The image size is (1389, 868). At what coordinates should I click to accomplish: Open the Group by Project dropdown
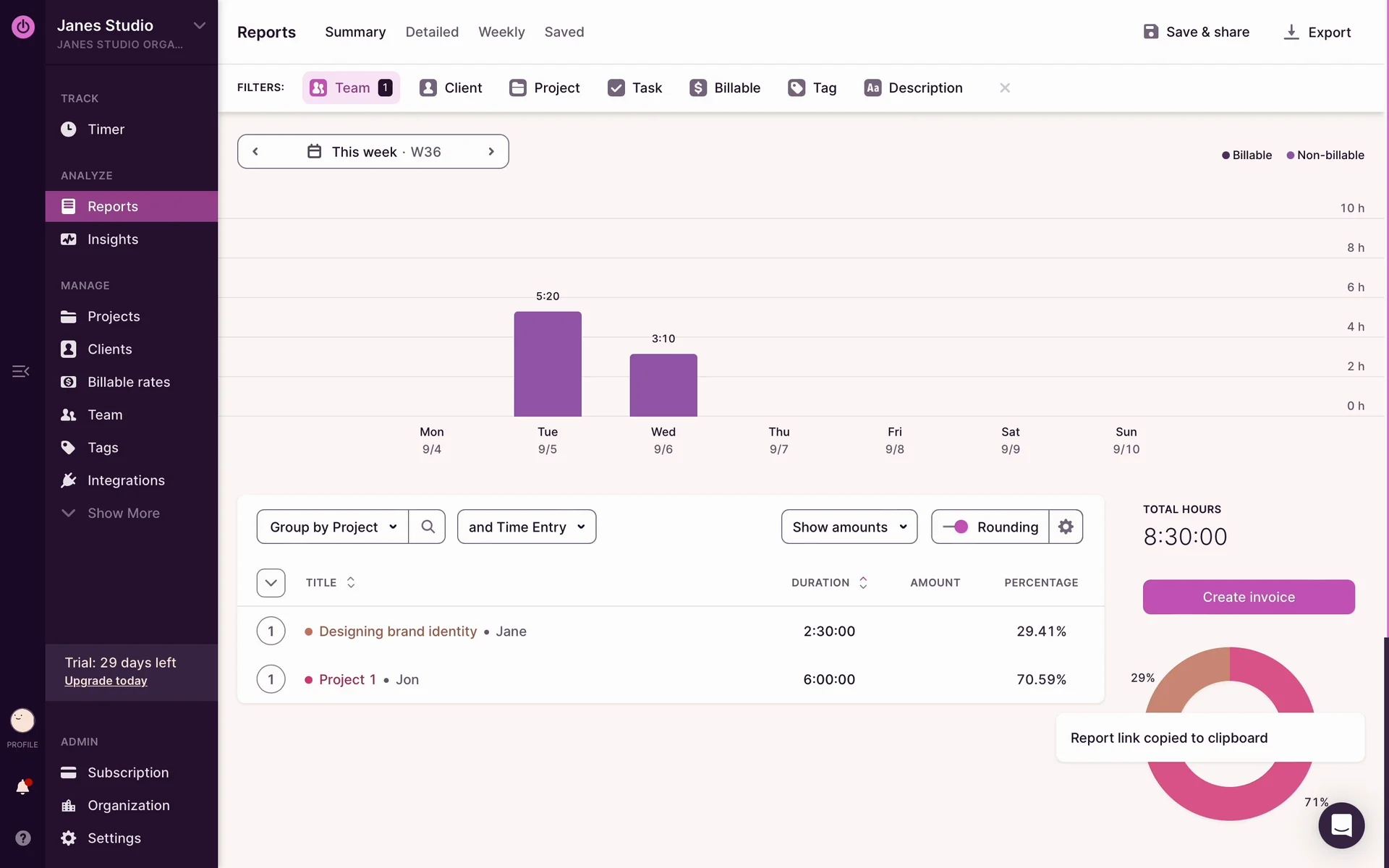333,527
